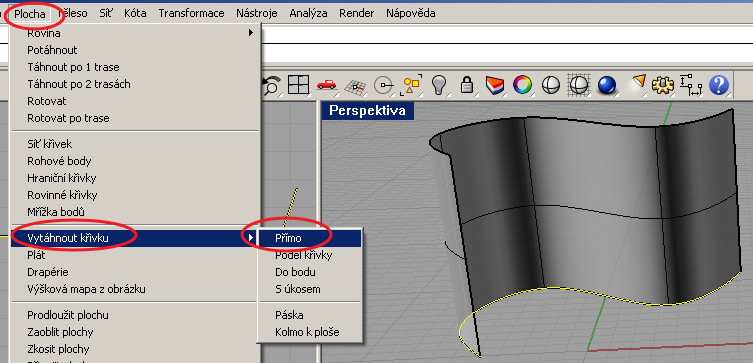Open the four viewports layout tool

(298, 85)
